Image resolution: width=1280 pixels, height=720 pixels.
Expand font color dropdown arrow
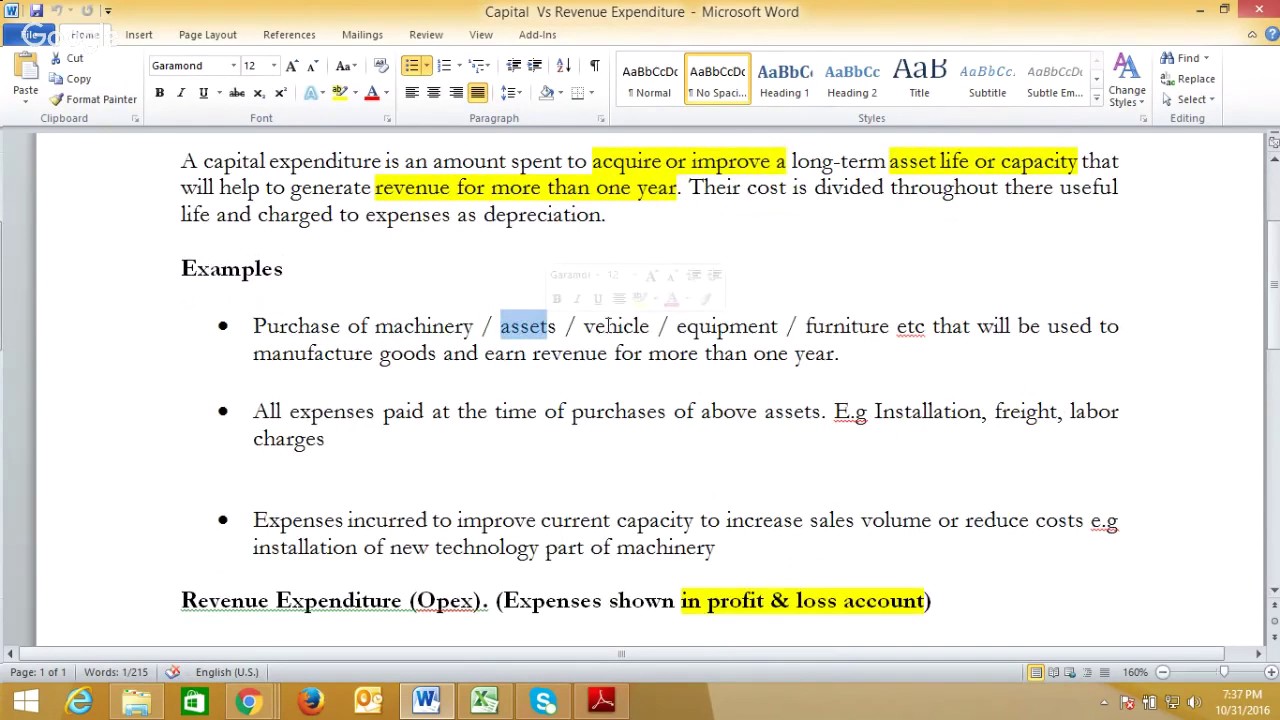pyautogui.click(x=386, y=93)
